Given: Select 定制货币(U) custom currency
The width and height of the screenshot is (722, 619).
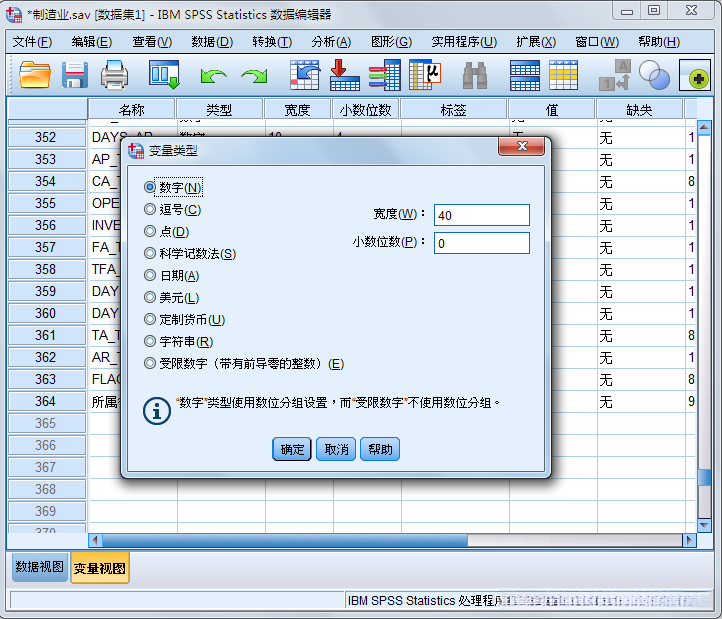Looking at the screenshot, I should click(150, 319).
